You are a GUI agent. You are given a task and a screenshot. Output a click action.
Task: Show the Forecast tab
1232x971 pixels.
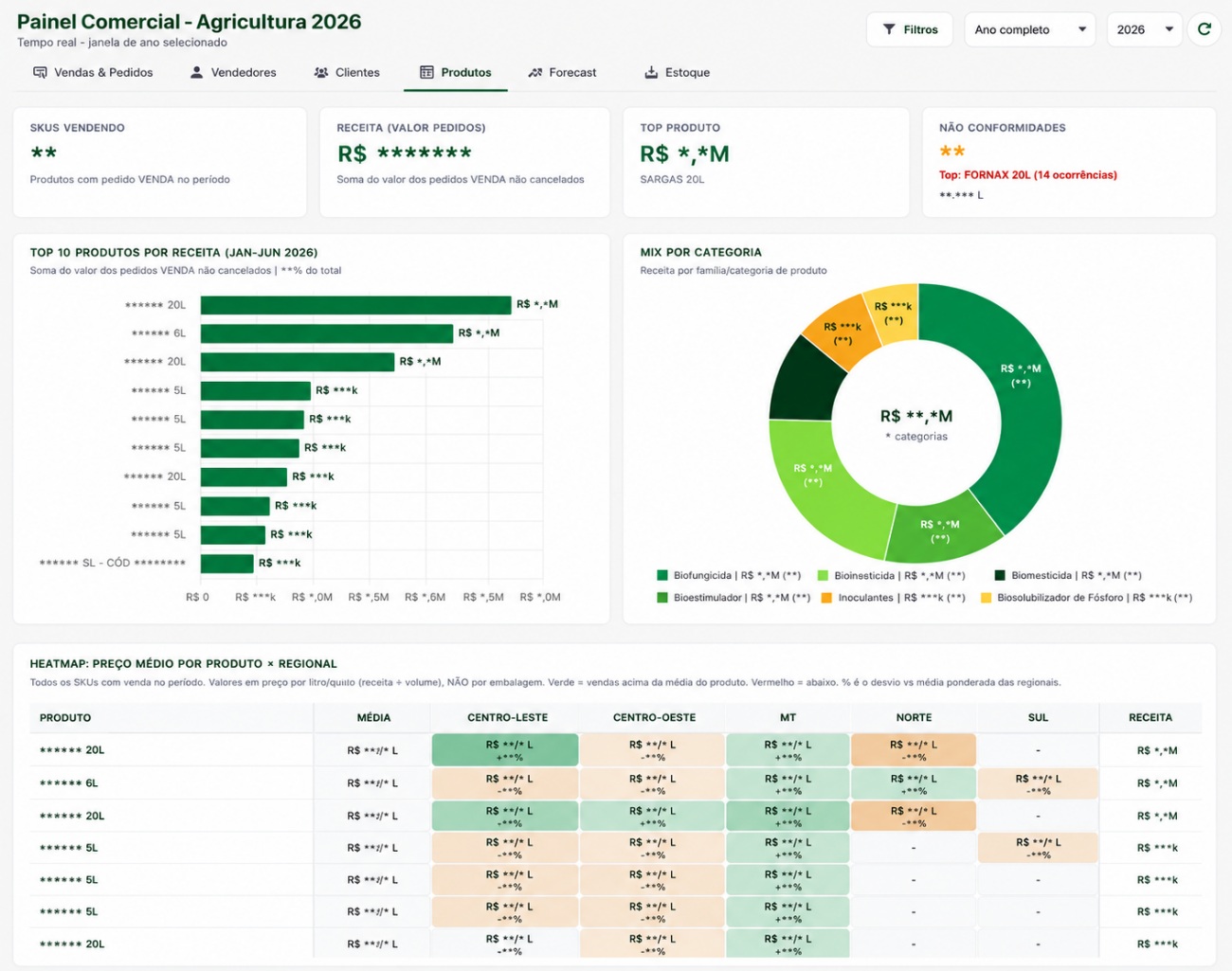(x=563, y=72)
